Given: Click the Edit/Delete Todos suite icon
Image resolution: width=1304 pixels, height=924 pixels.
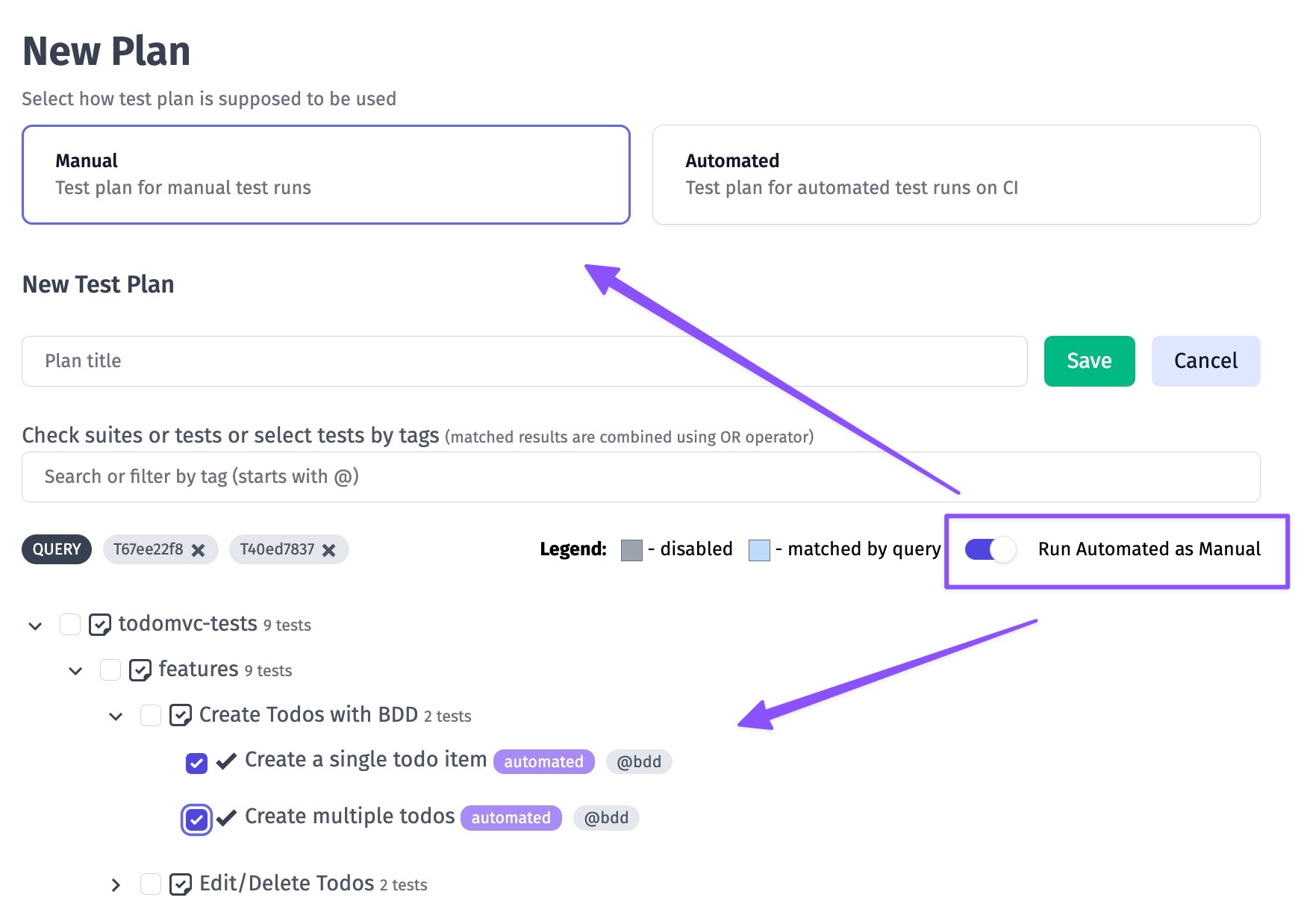Looking at the screenshot, I should [181, 884].
